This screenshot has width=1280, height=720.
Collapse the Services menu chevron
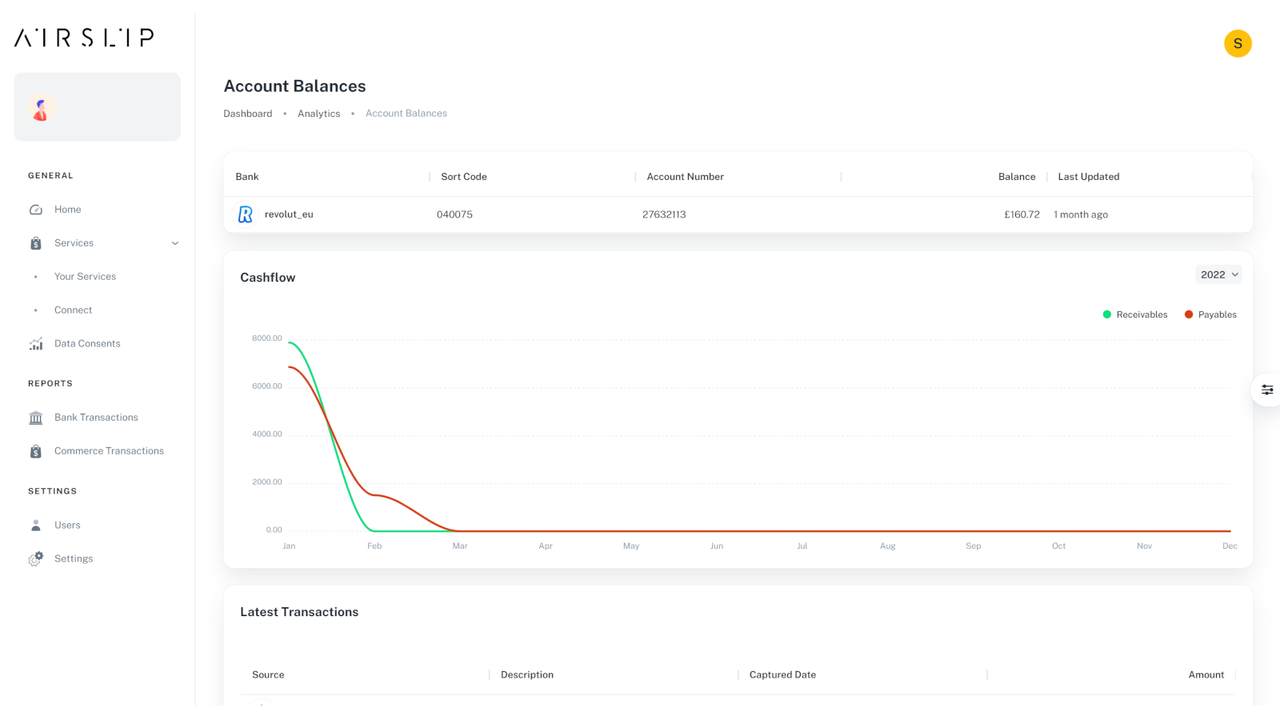pyautogui.click(x=175, y=244)
